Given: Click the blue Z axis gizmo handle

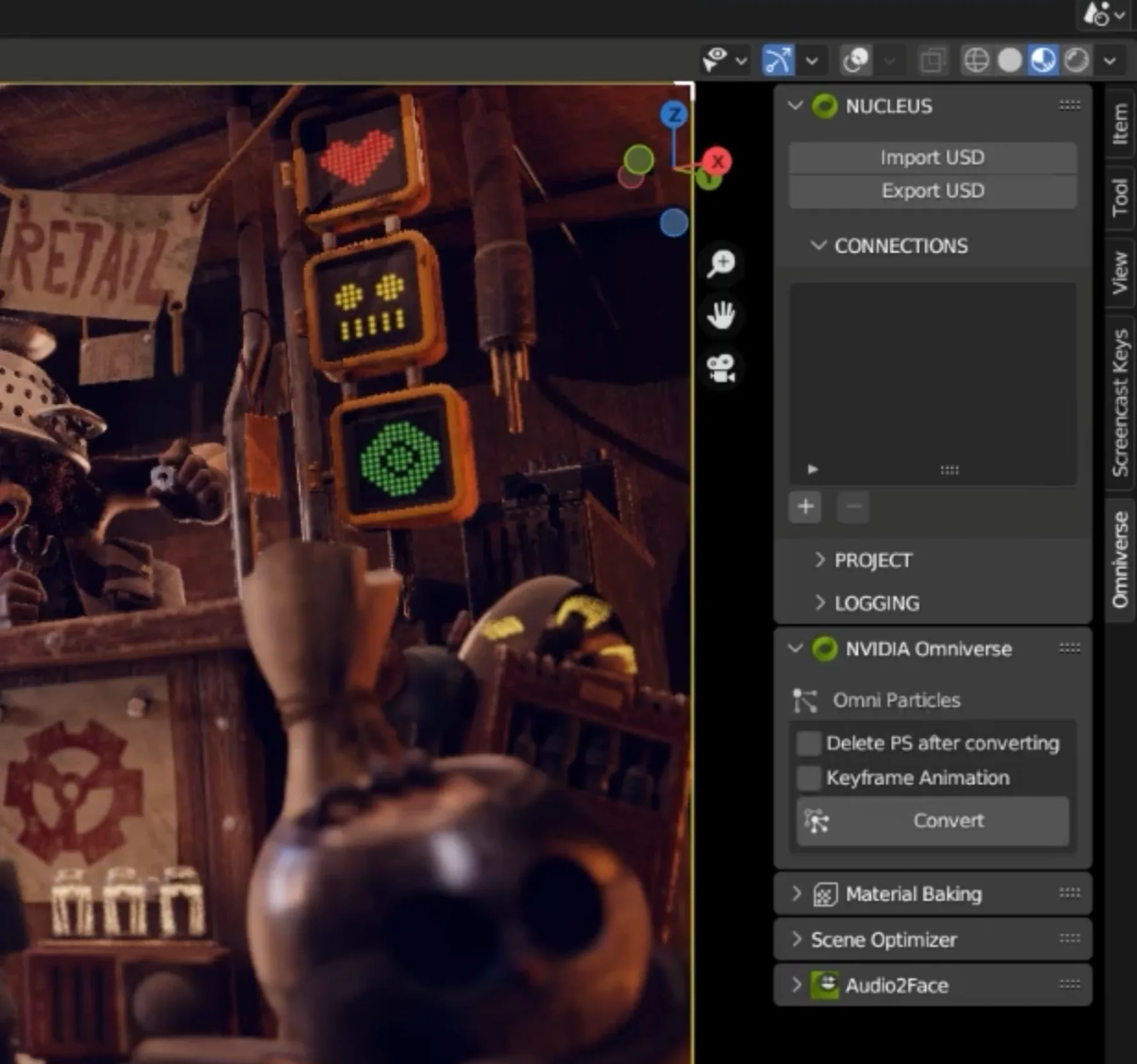Looking at the screenshot, I should pyautogui.click(x=674, y=115).
